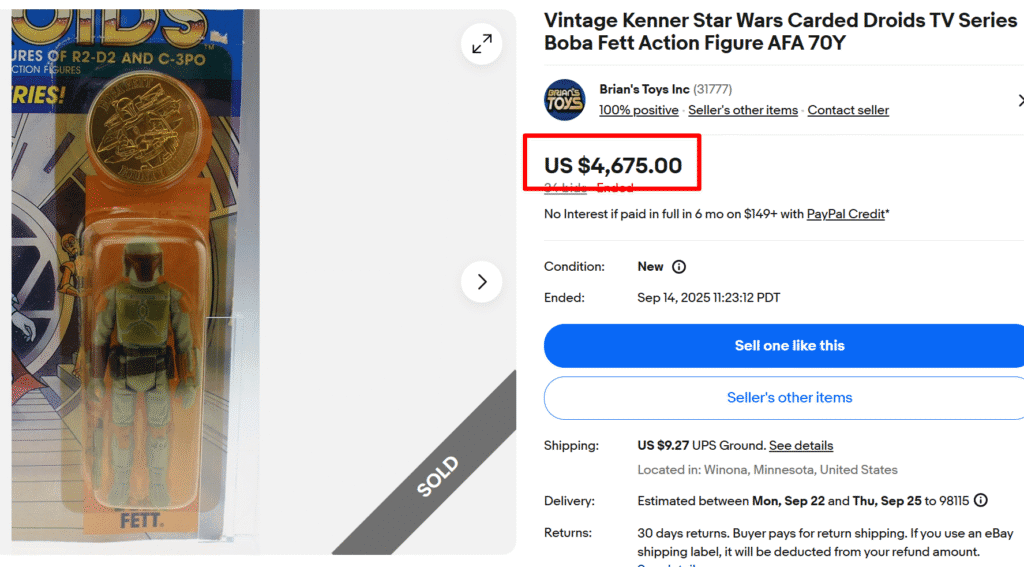Screen dimensions: 1024x567
Task: Click the Brian's Toys seller logo
Action: tap(564, 100)
